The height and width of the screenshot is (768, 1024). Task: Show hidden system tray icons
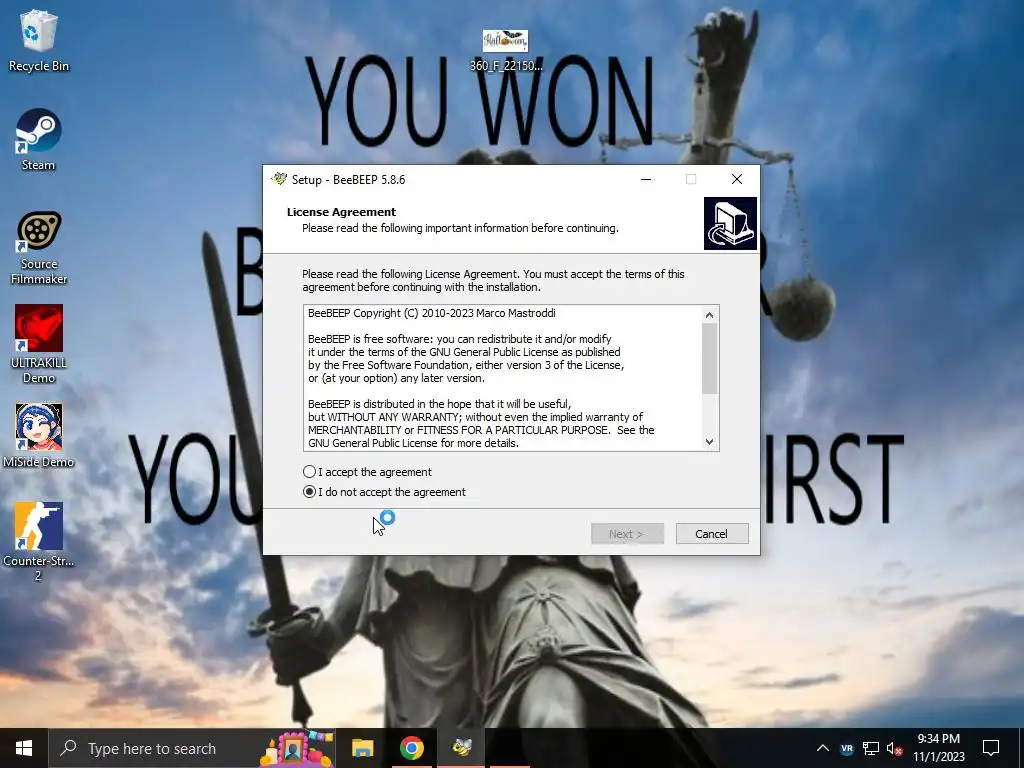(822, 748)
